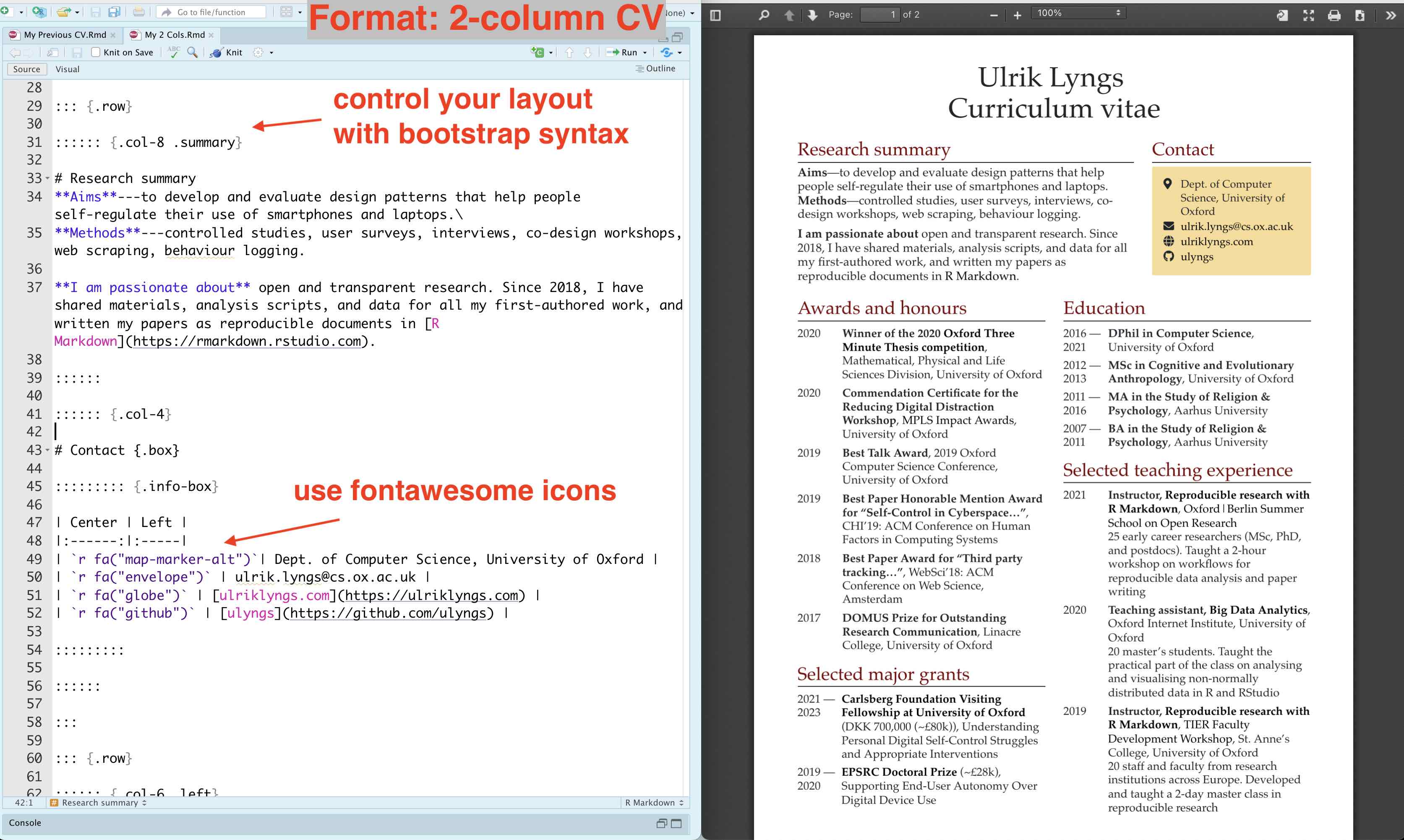
Task: Print the PDF from viewer toolbar
Action: (1334, 15)
